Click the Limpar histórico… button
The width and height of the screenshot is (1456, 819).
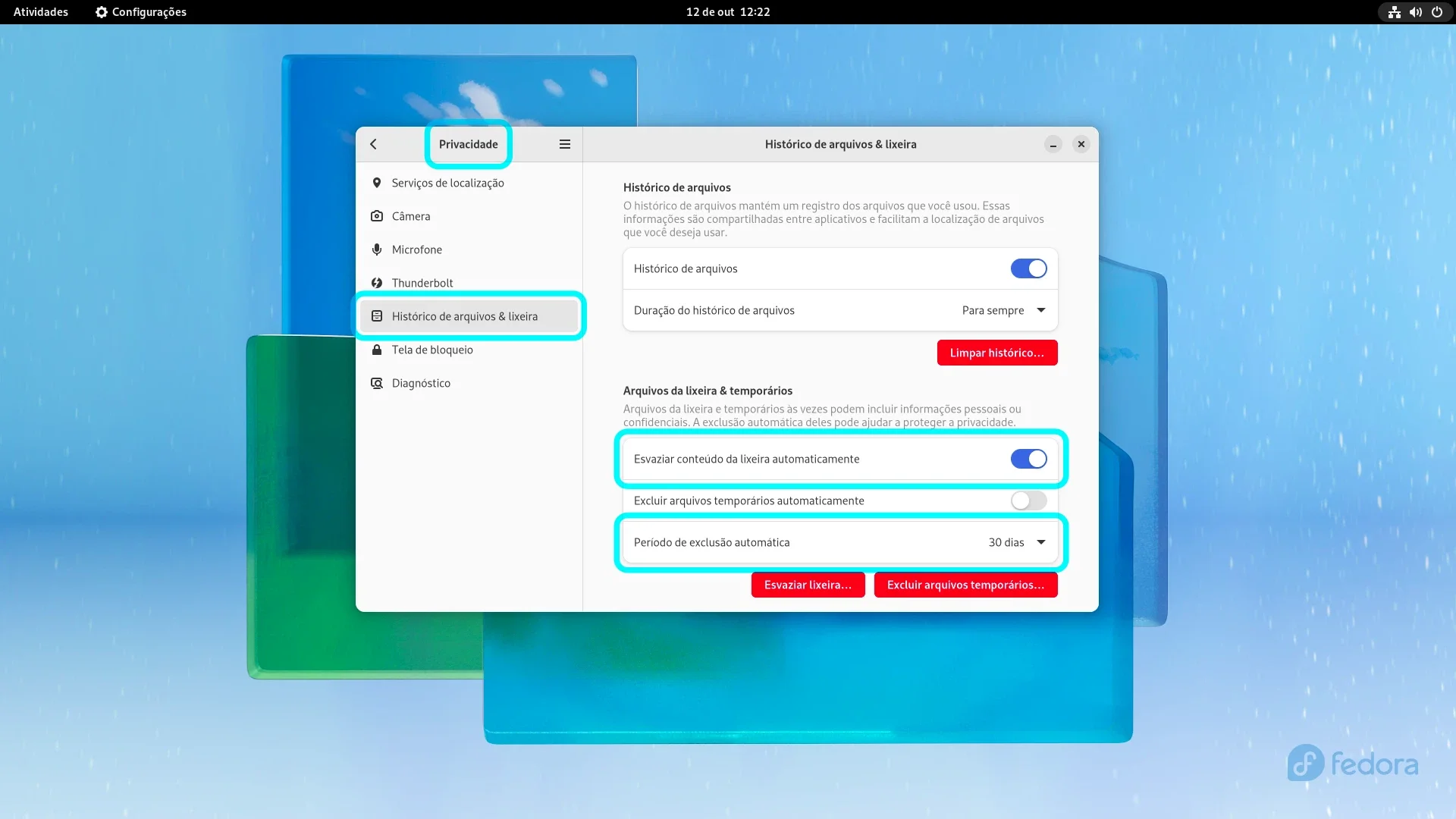pyautogui.click(x=997, y=353)
